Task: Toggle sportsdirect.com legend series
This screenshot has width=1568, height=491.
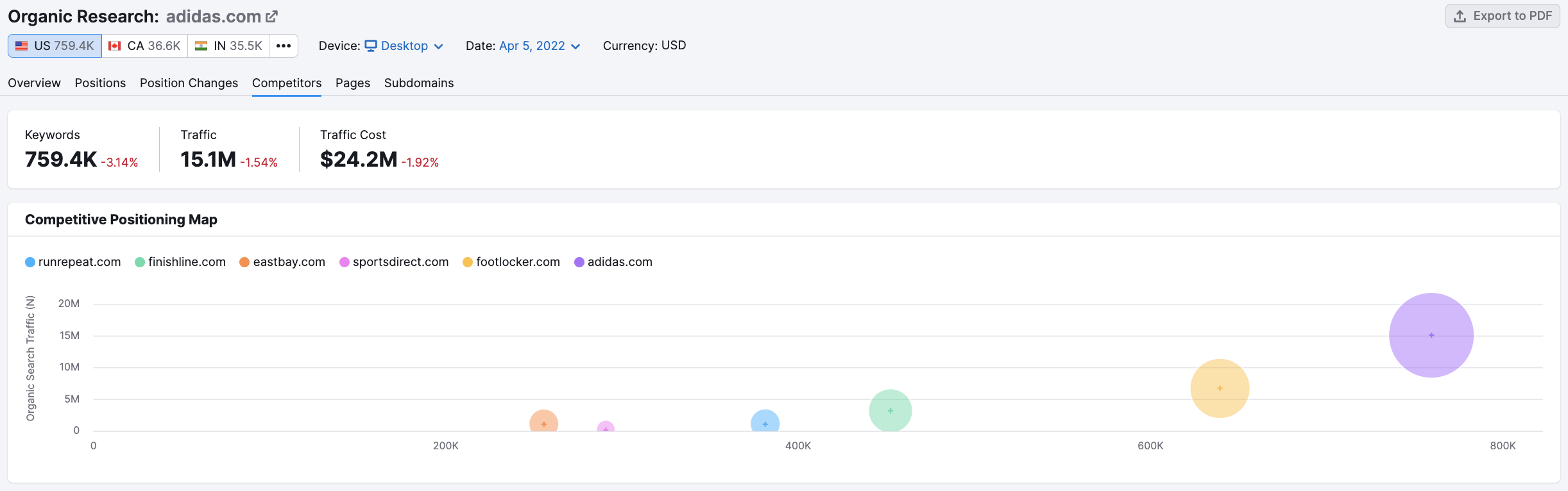Action: click(394, 262)
